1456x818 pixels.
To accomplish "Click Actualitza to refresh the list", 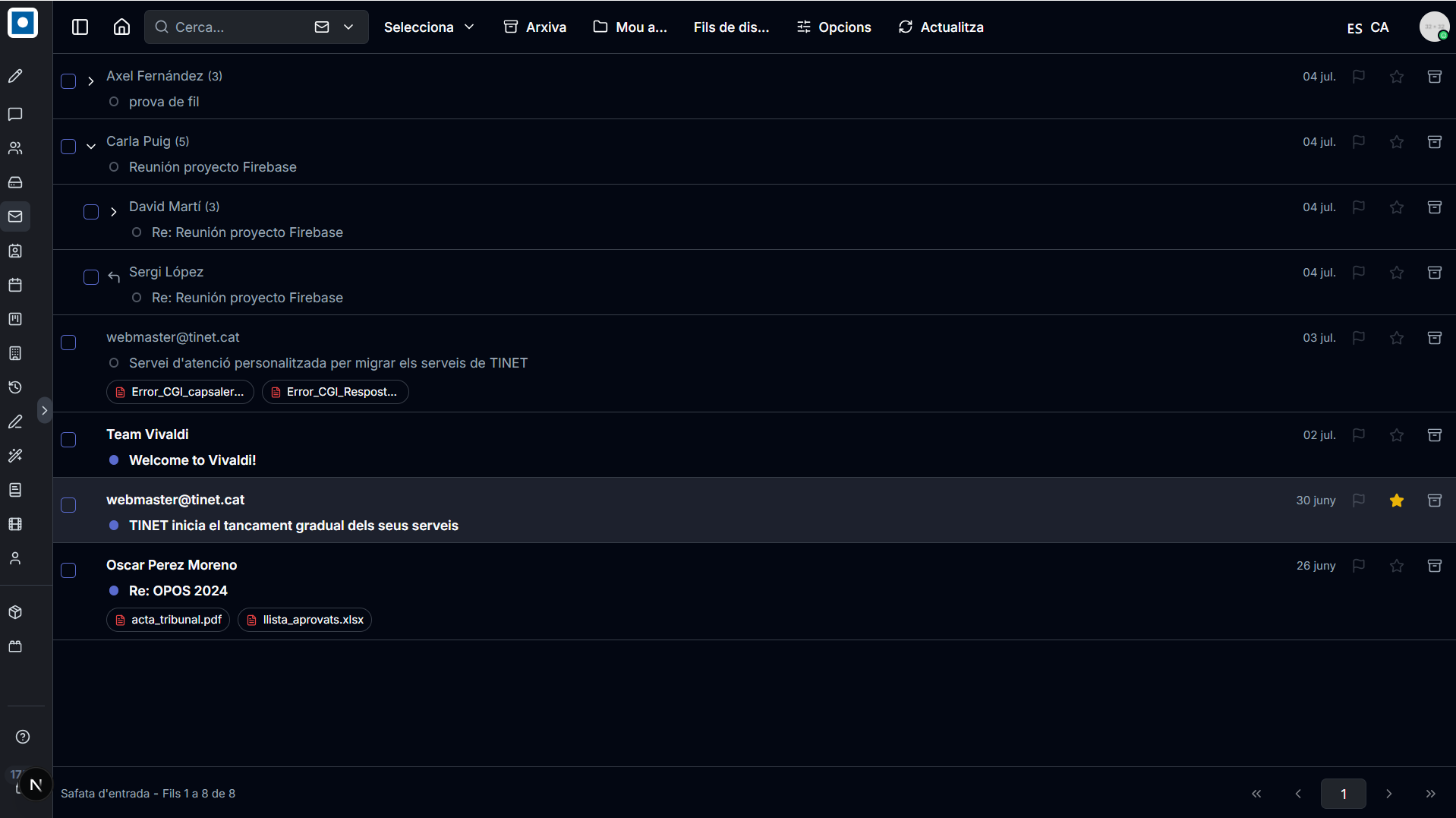I will (941, 27).
